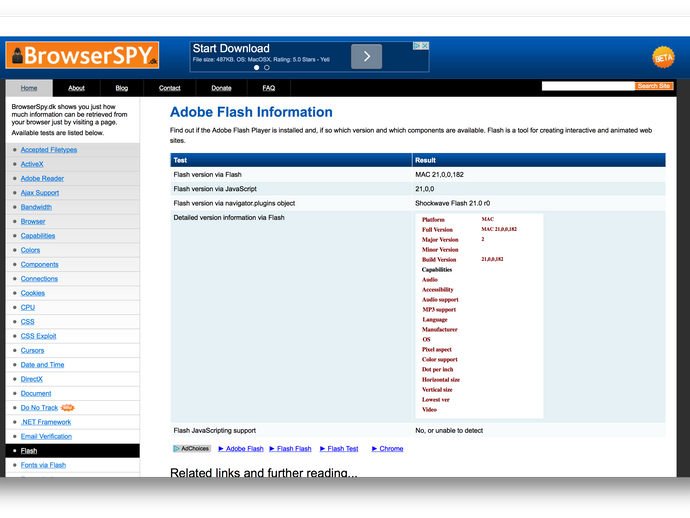
Task: Click the Result column header
Action: pos(539,160)
